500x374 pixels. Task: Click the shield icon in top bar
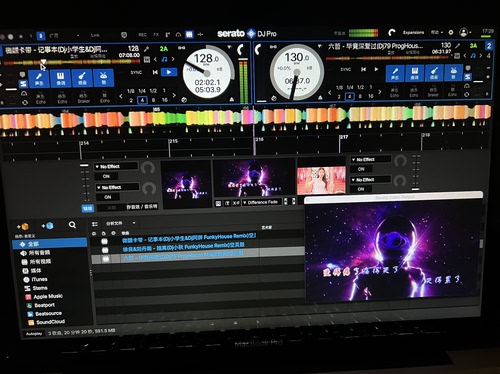coord(124,35)
